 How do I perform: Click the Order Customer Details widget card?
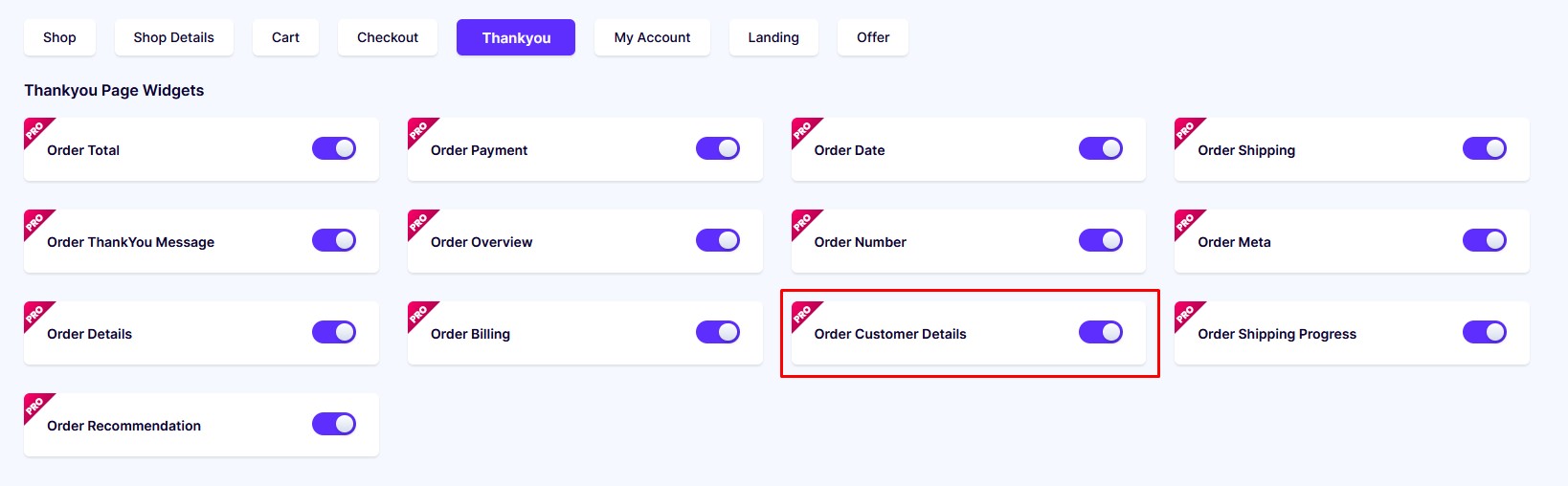[969, 333]
